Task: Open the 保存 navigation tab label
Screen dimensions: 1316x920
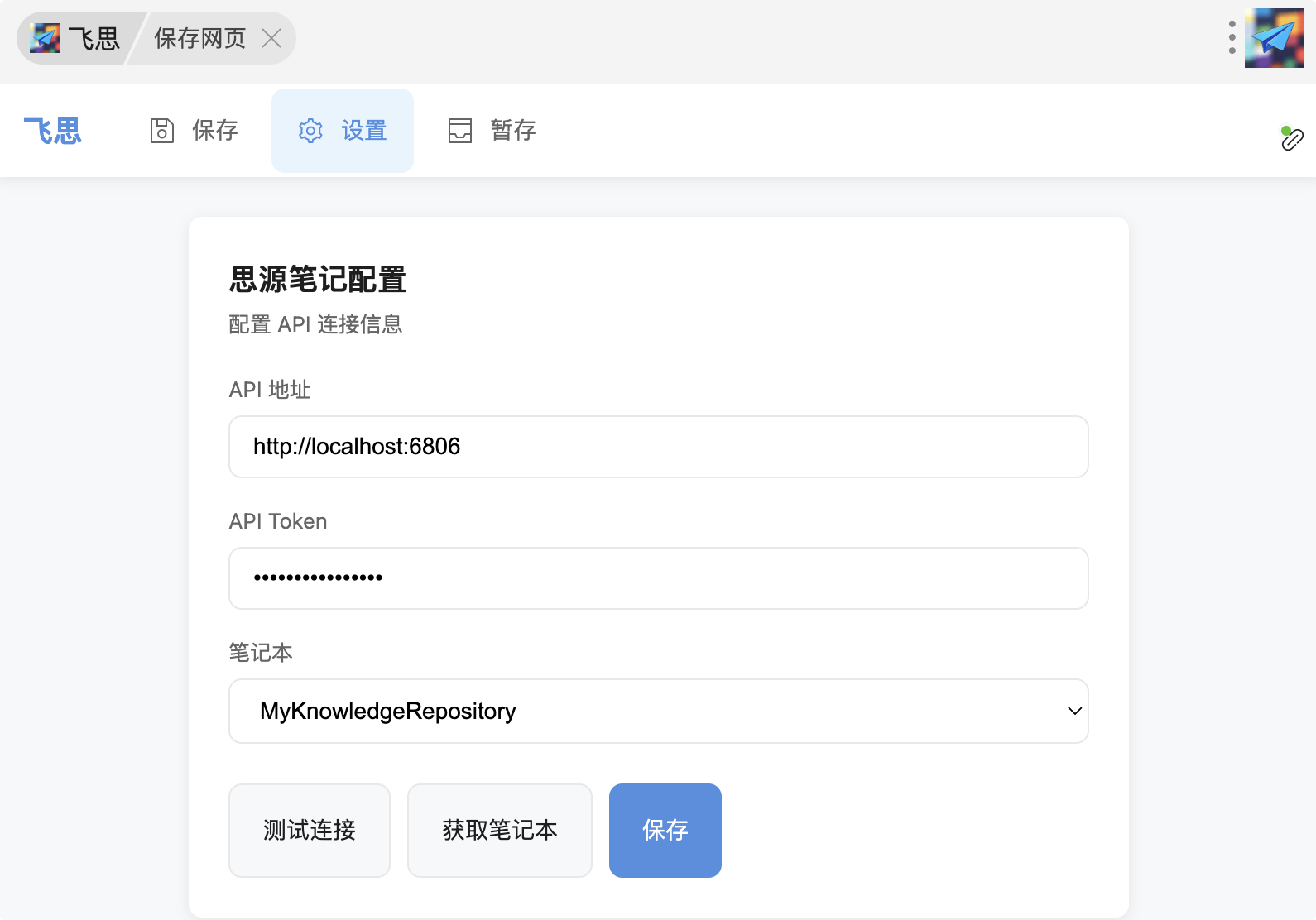Action: point(215,131)
